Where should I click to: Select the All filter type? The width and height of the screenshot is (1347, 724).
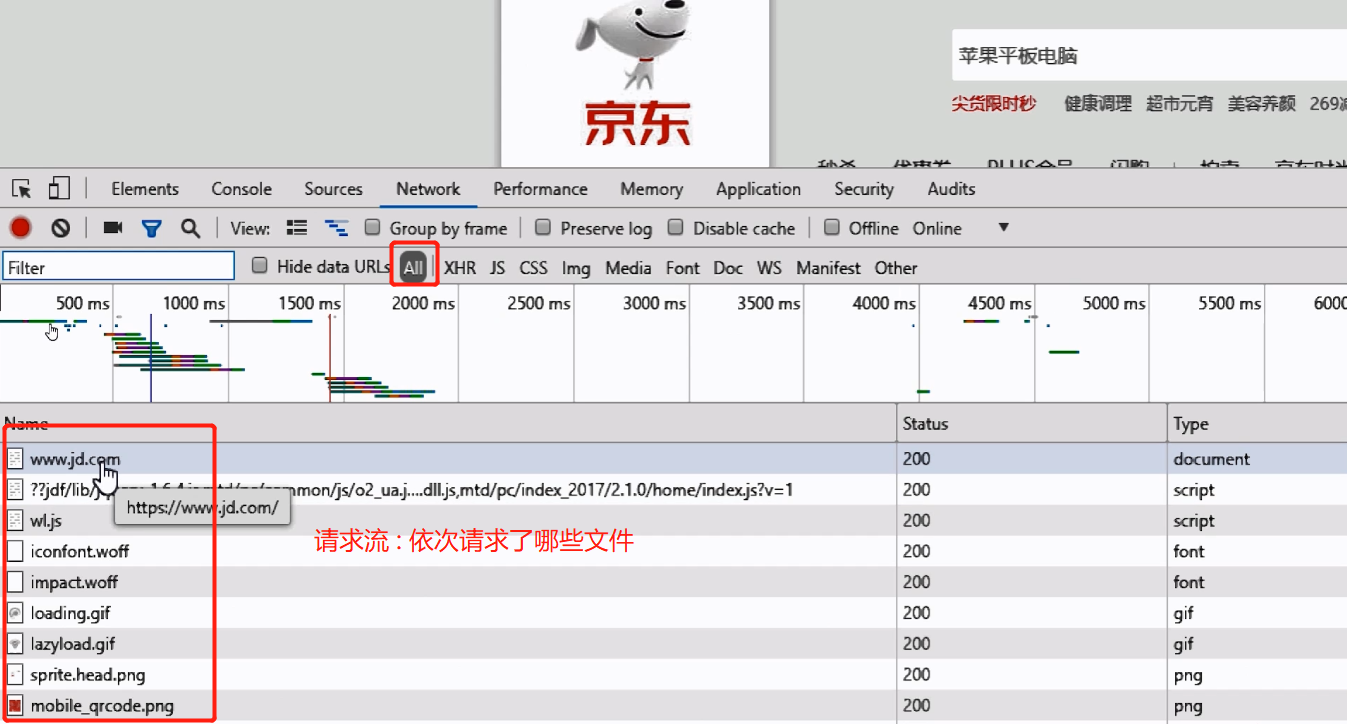414,268
